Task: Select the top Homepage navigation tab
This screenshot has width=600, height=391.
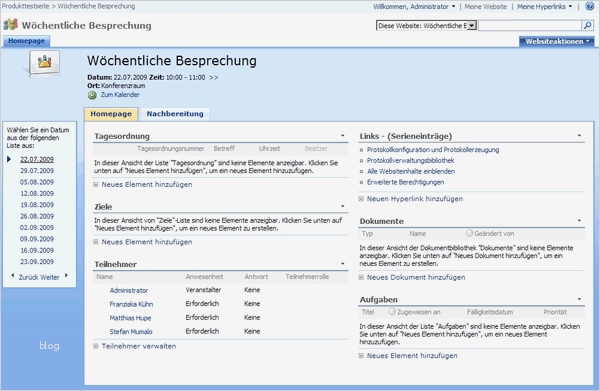Action: pos(26,41)
